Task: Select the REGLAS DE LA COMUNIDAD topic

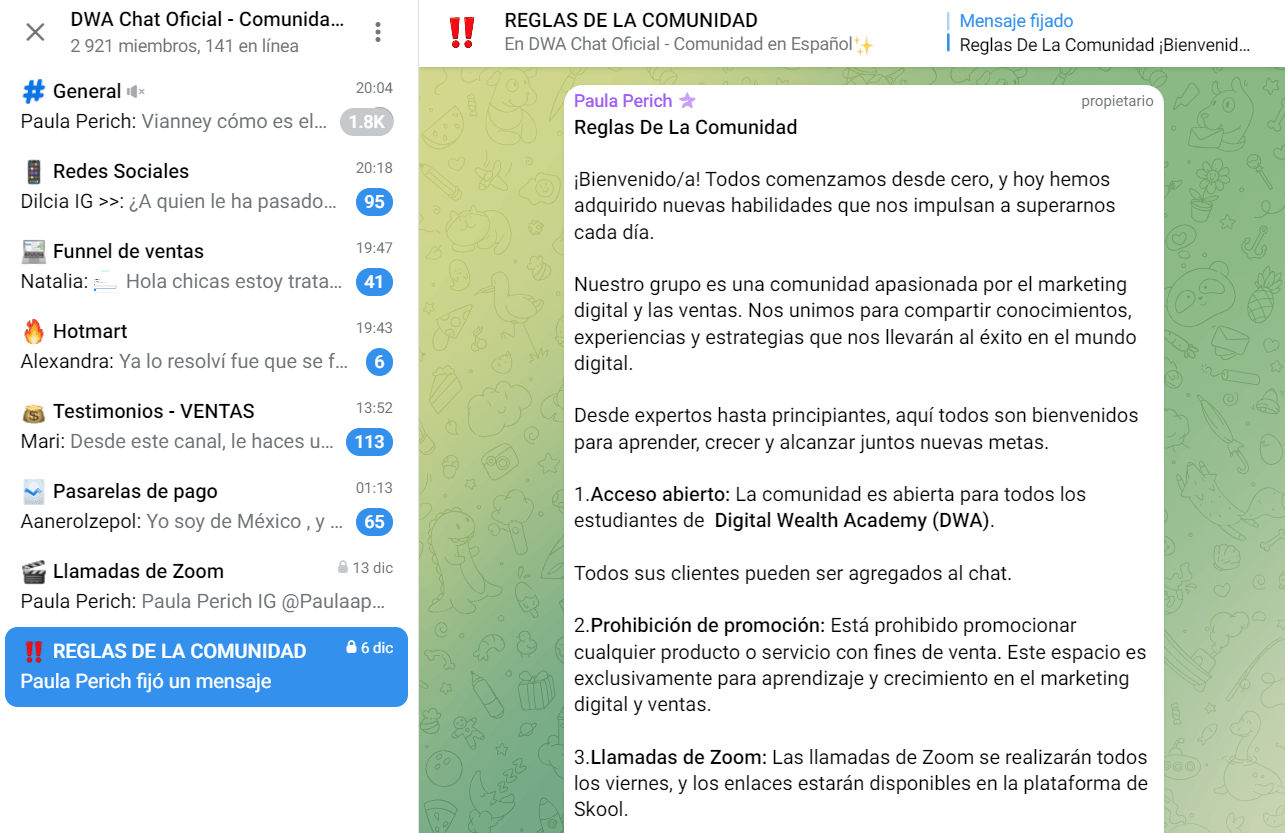Action: point(206,667)
